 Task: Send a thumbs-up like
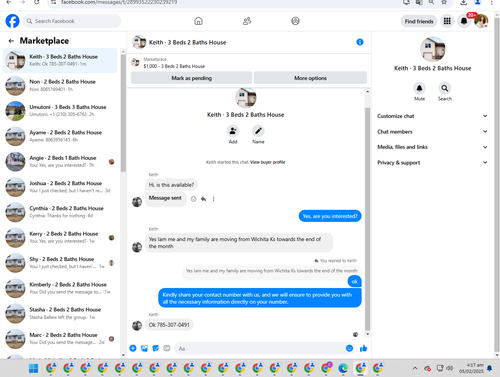[363, 348]
